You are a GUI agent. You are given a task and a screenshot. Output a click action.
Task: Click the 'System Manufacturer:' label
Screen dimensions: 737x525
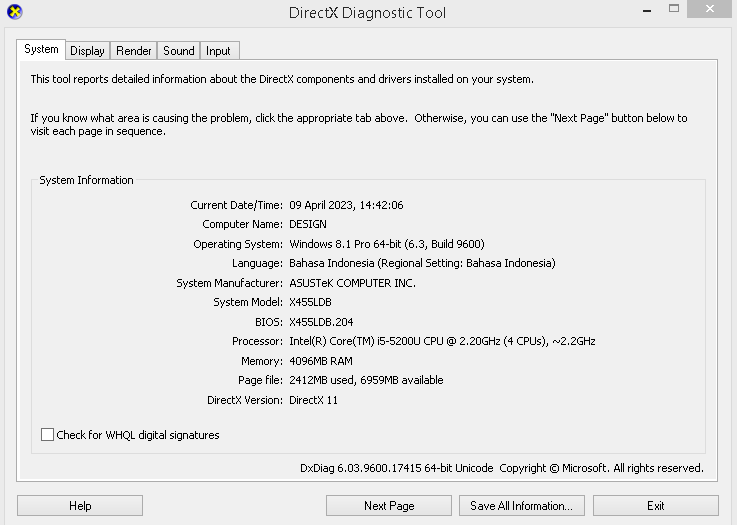[229, 283]
